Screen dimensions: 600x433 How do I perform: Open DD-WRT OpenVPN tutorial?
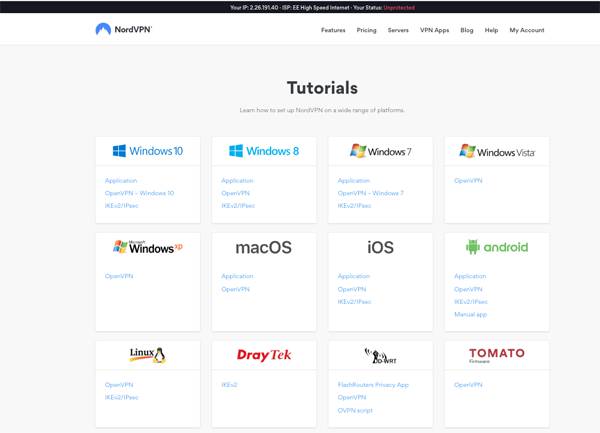(x=352, y=397)
